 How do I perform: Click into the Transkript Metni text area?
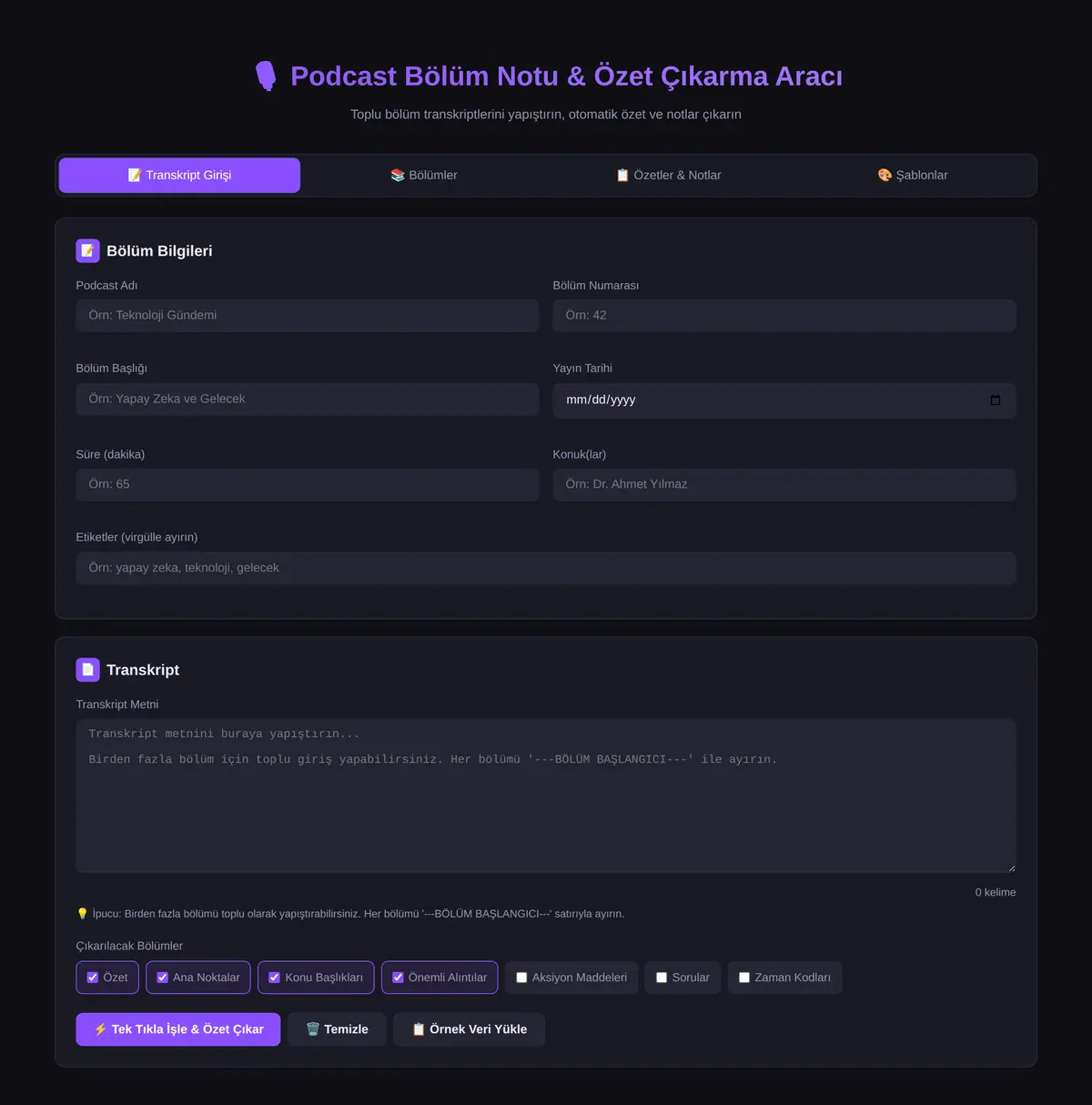tap(546, 796)
